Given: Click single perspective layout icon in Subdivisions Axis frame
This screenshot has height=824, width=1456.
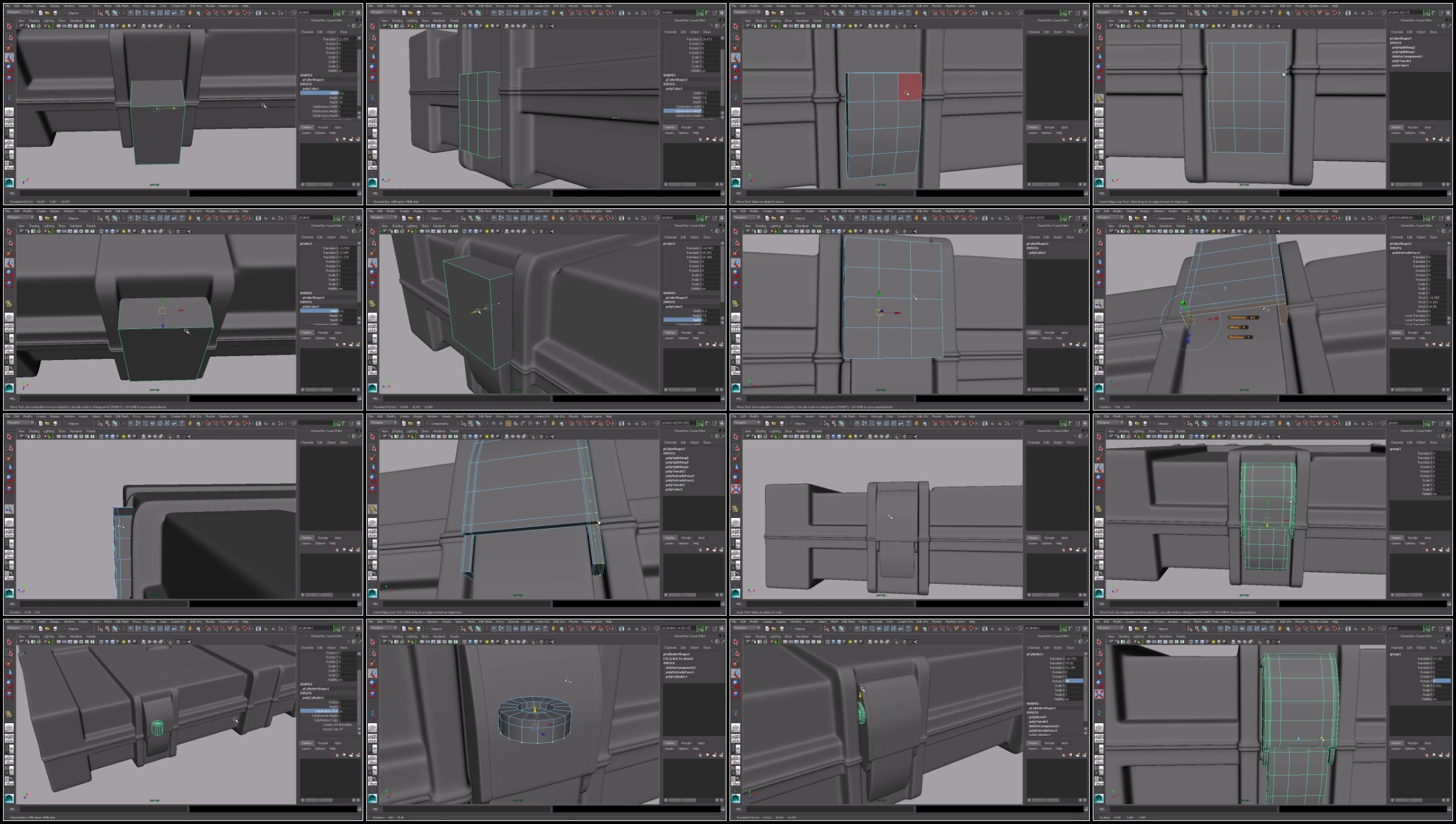Looking at the screenshot, I should (9, 727).
